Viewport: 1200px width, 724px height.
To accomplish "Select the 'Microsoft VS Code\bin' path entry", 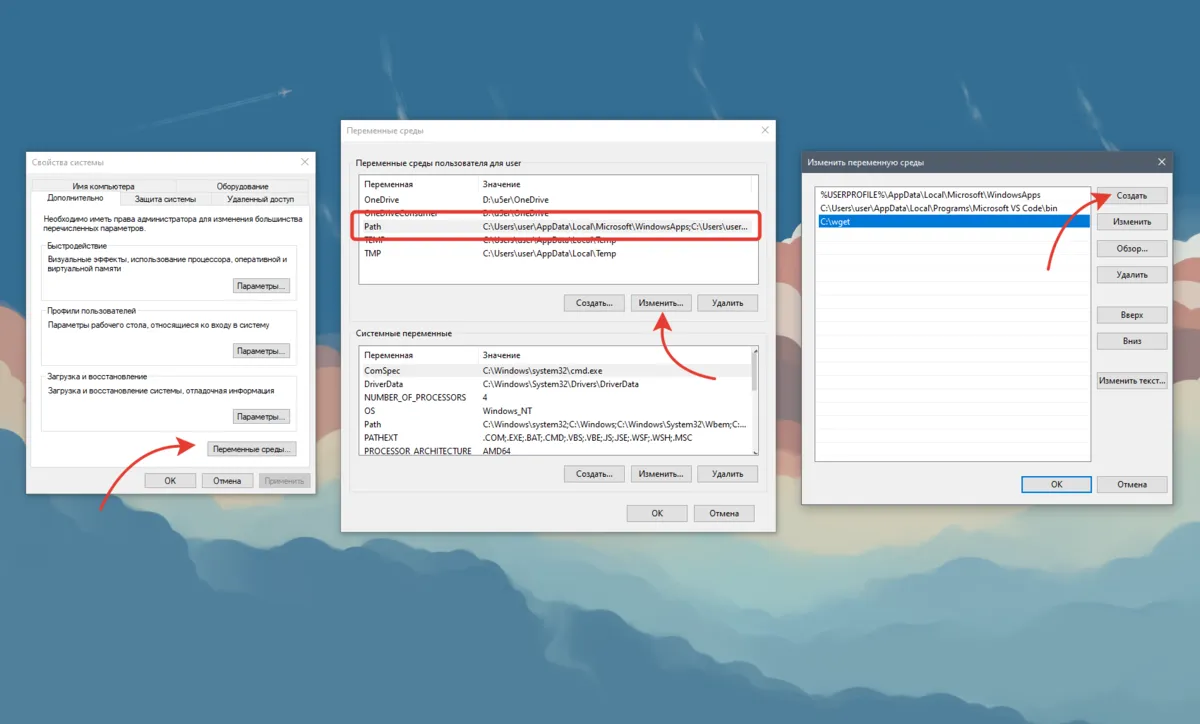I will (952, 208).
